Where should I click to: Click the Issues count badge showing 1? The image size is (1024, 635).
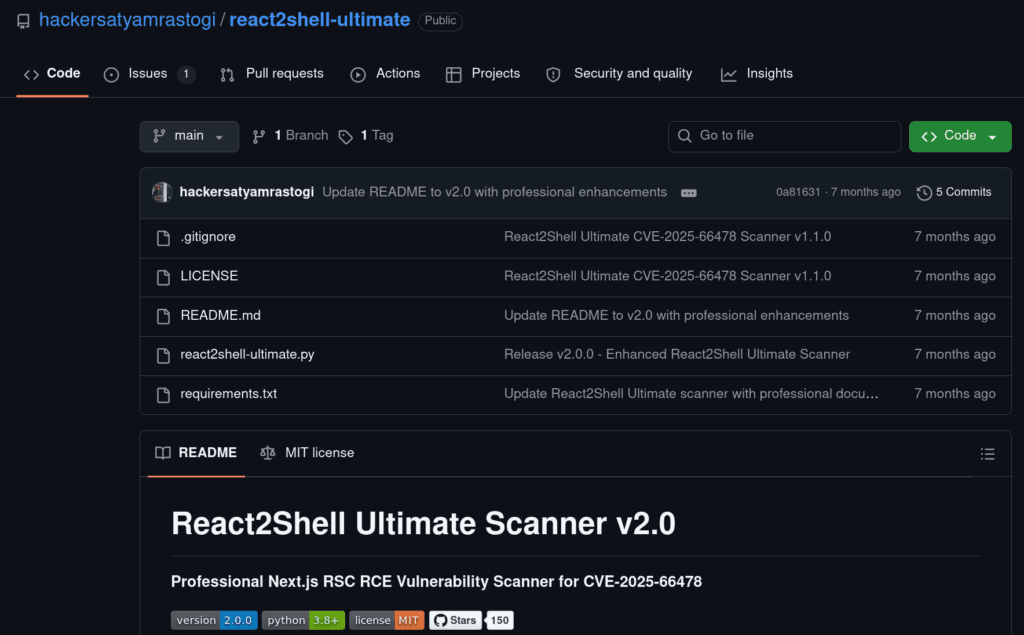[x=186, y=74]
